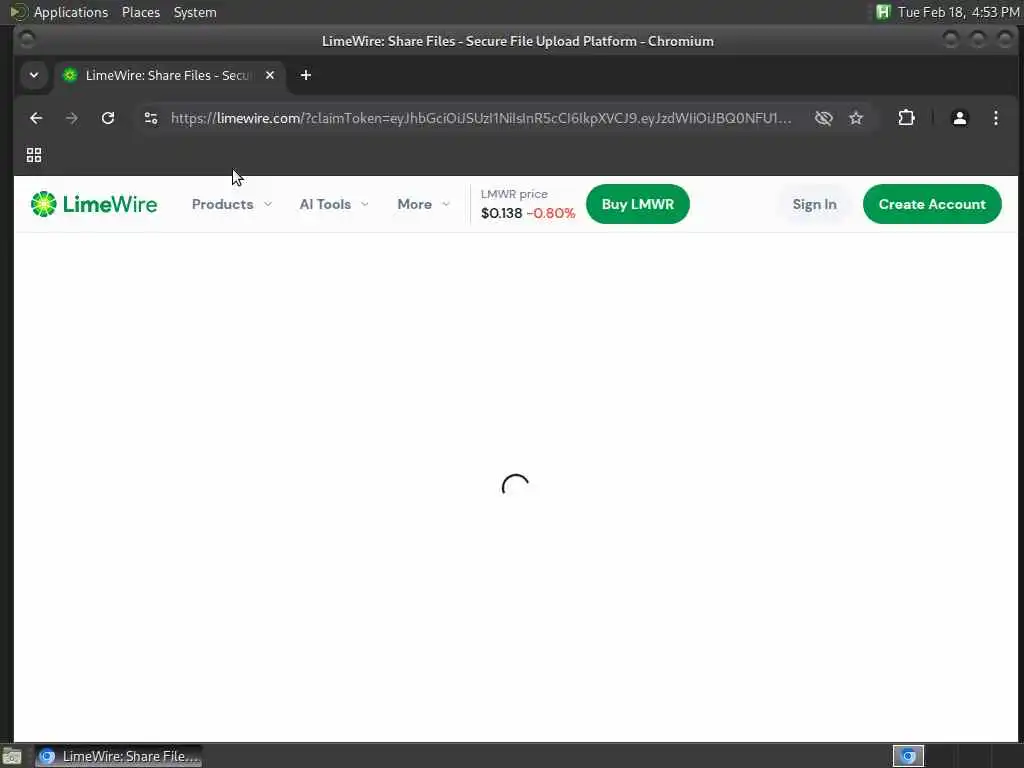Viewport: 1024px width, 768px height.
Task: Click Create Account
Action: coord(932,204)
